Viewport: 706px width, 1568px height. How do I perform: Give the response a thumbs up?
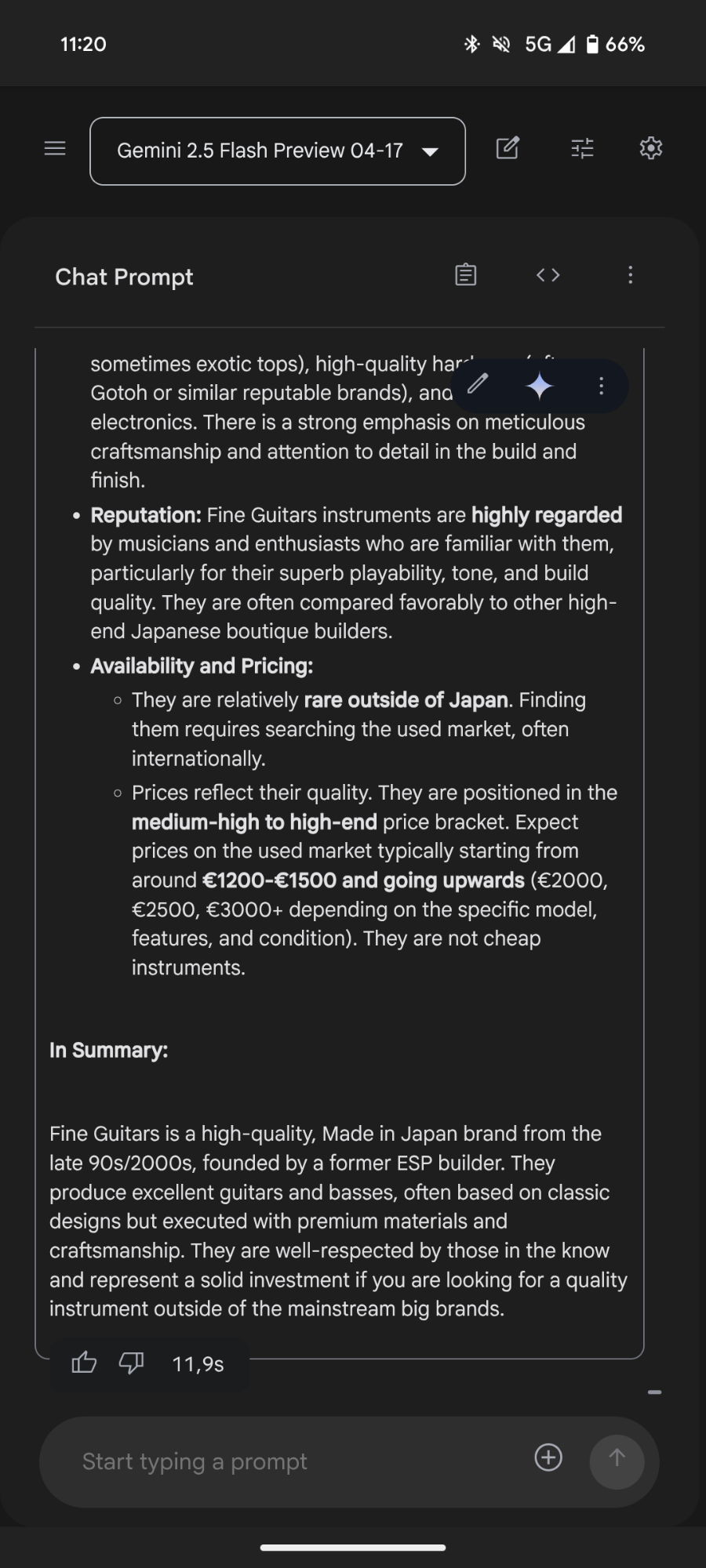84,1363
